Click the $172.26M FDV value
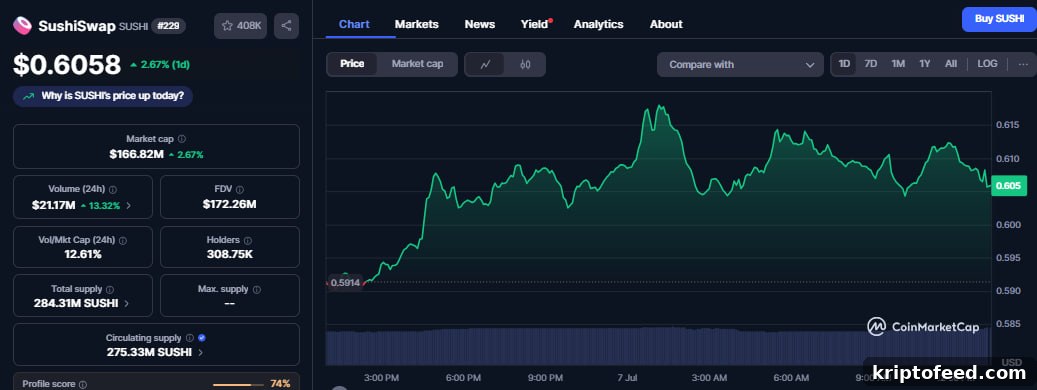This screenshot has height=390, width=1037. (229, 204)
